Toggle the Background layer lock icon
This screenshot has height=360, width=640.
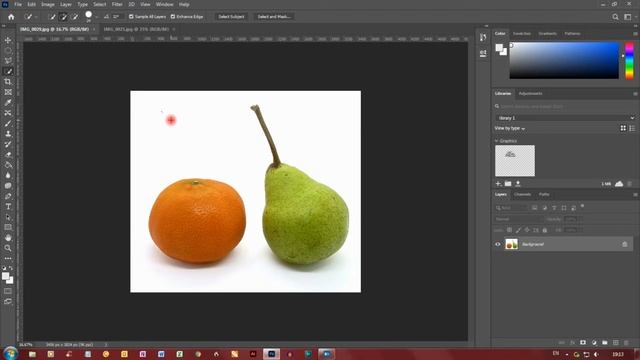(624, 244)
